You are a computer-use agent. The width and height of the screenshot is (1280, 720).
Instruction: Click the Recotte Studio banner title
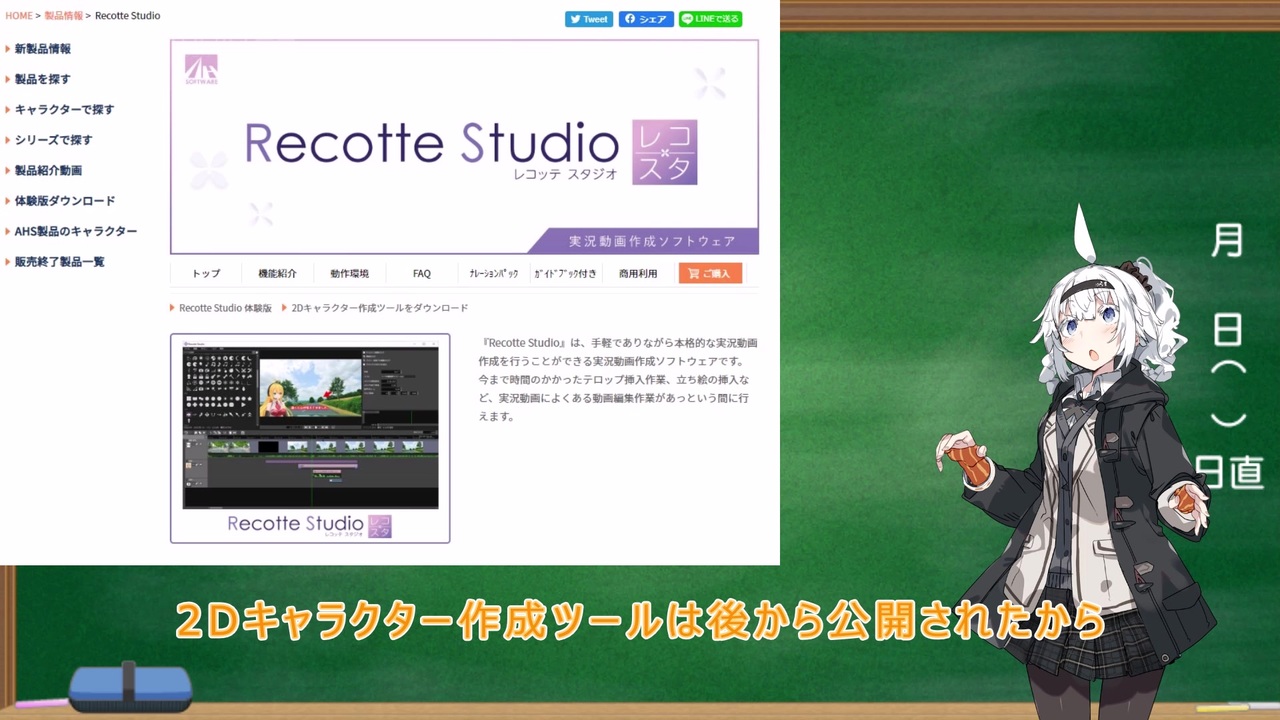(x=432, y=144)
